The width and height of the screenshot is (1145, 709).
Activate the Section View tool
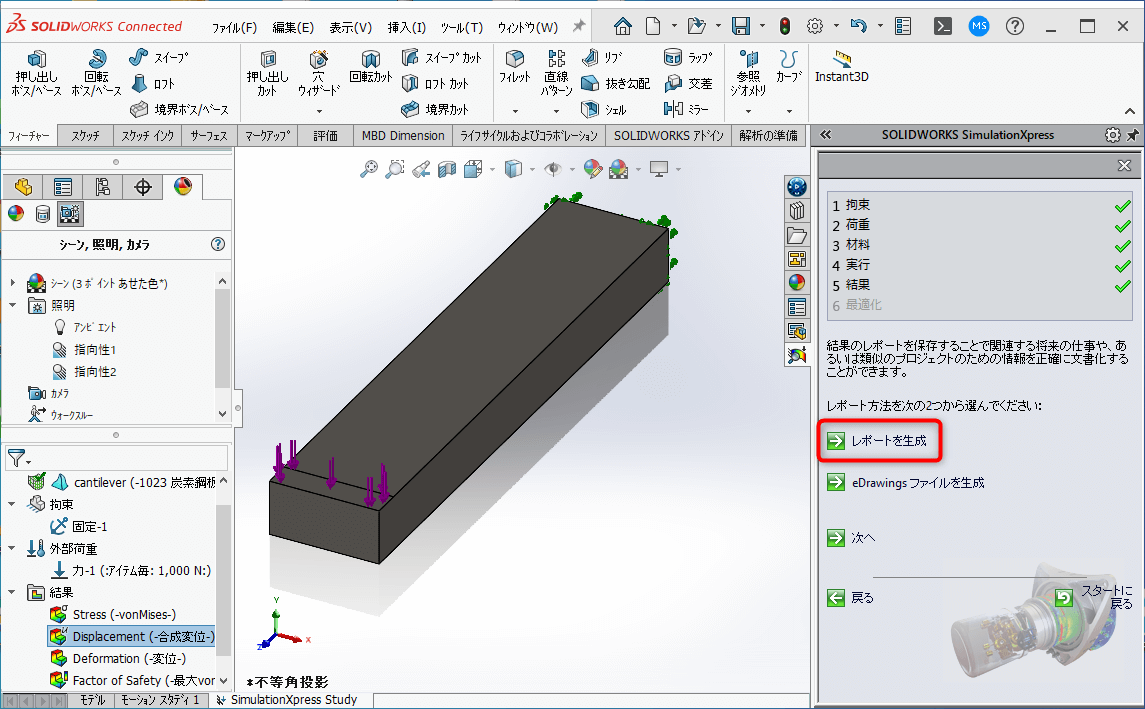(x=446, y=168)
